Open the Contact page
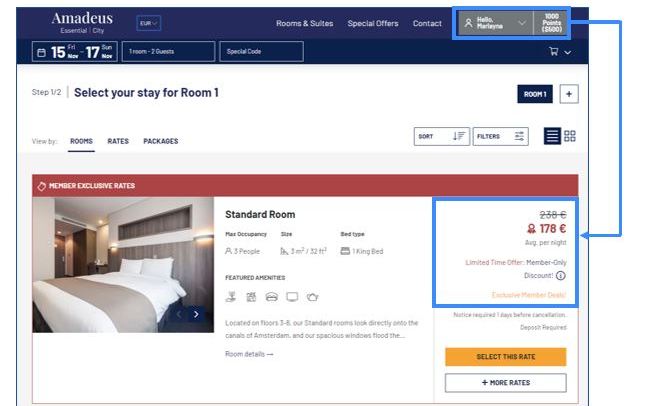This screenshot has height=406, width=649. [427, 23]
